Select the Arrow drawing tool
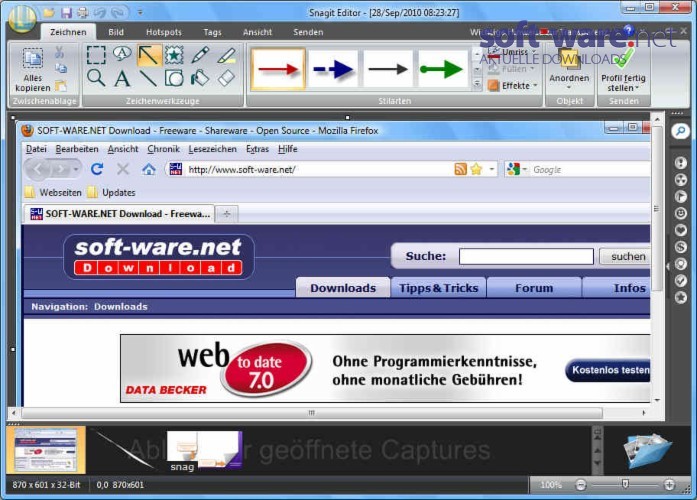Screen dimensions: 697x500 coord(148,55)
